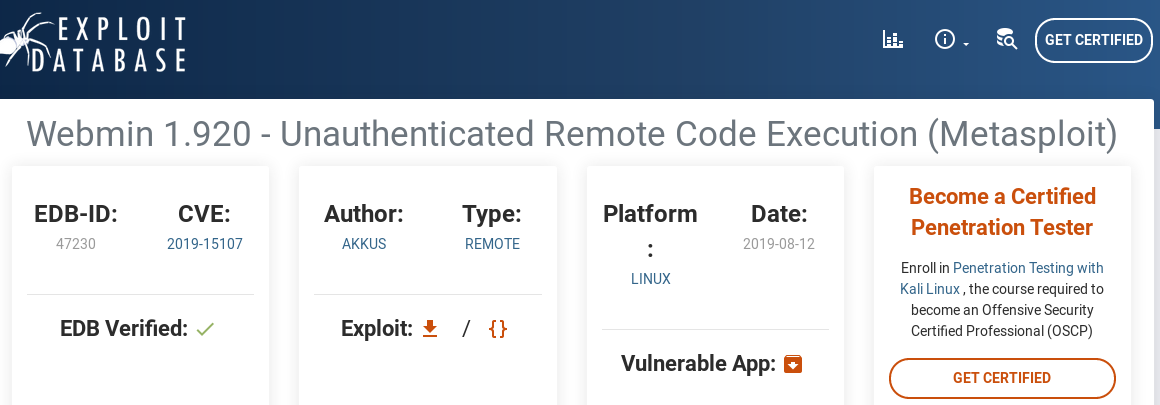Click orange-outlined GET CERTIFIED button in sidebar
The height and width of the screenshot is (405, 1160).
[1002, 378]
